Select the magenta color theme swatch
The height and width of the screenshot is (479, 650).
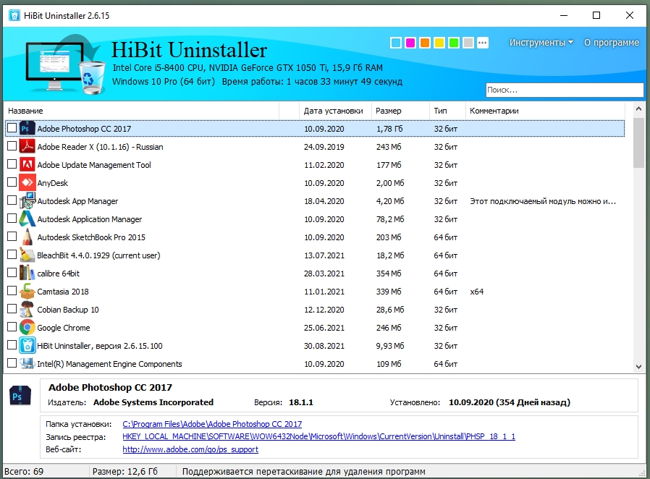point(410,43)
